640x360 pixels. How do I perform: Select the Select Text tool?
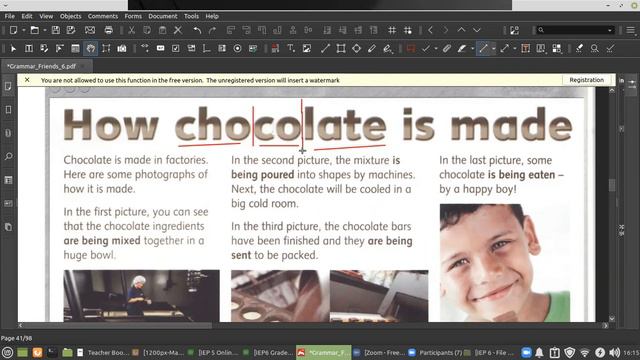click(29, 49)
